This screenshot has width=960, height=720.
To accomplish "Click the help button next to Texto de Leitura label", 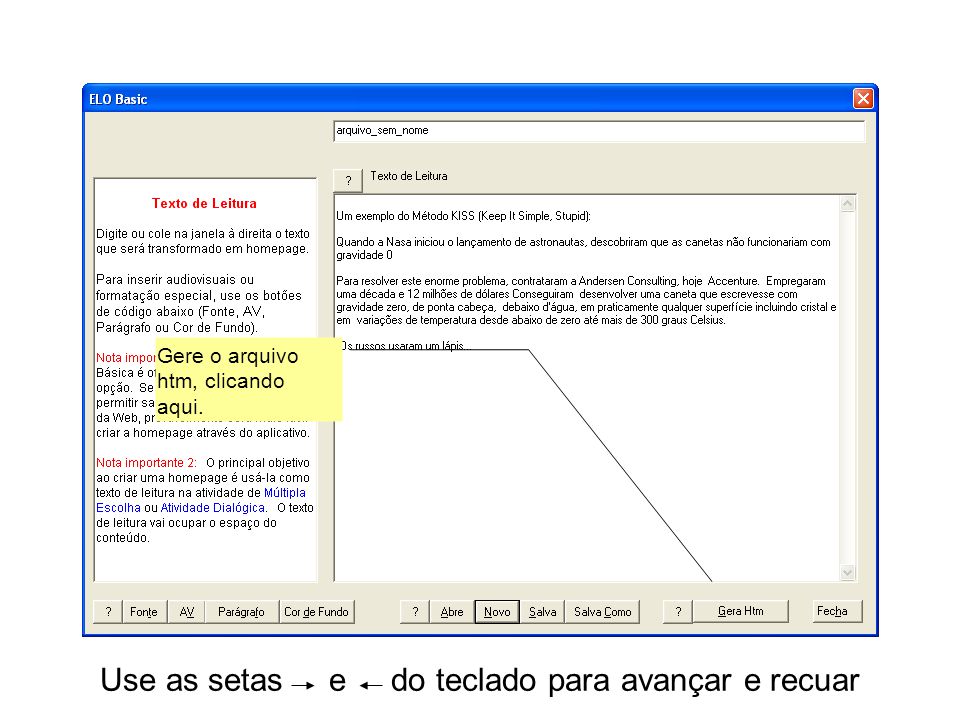I will pos(348,180).
